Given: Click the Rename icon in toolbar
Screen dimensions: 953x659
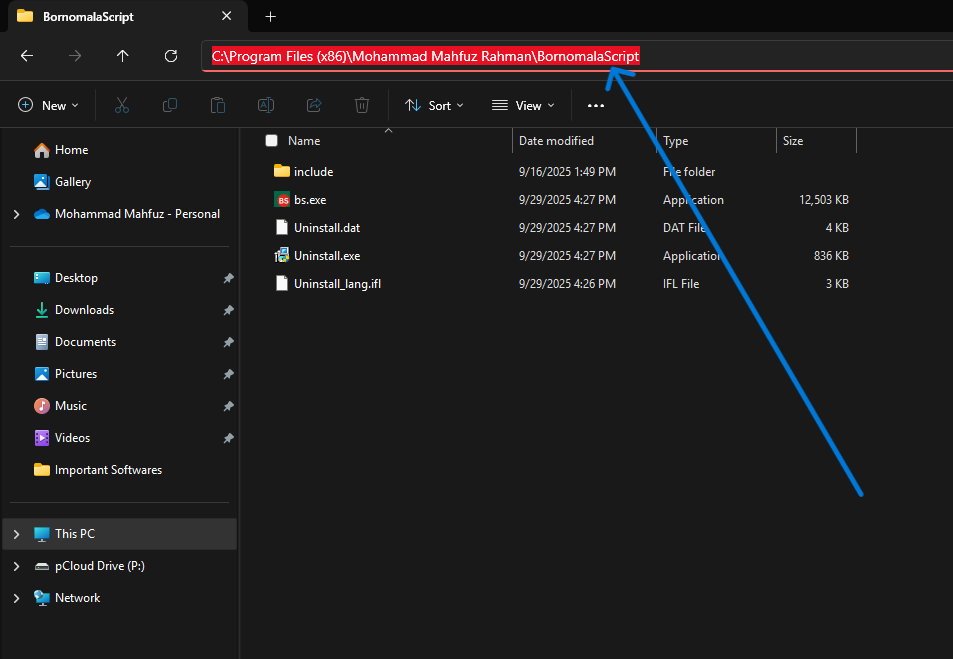Looking at the screenshot, I should click(266, 105).
